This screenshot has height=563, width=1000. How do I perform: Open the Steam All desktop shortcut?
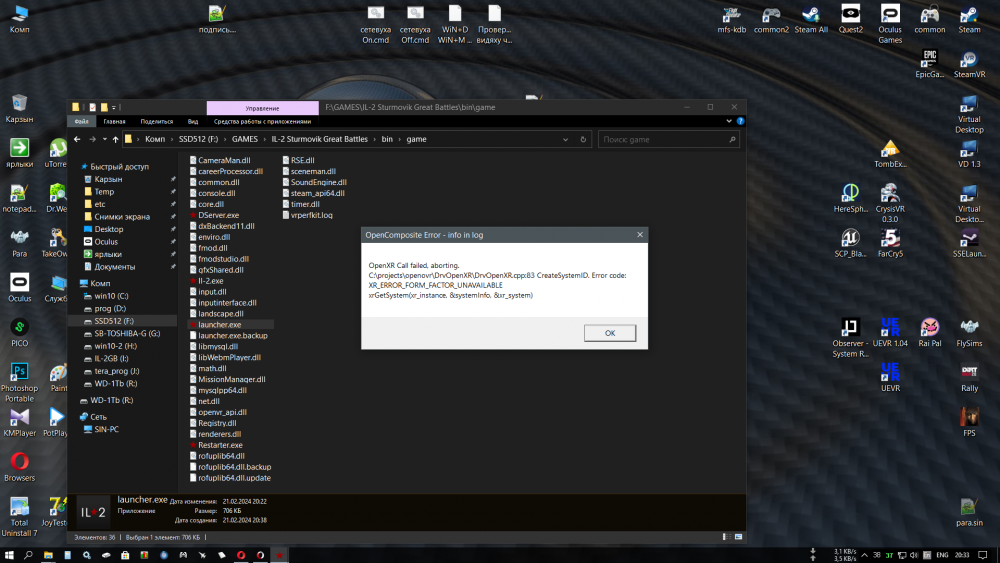(811, 19)
